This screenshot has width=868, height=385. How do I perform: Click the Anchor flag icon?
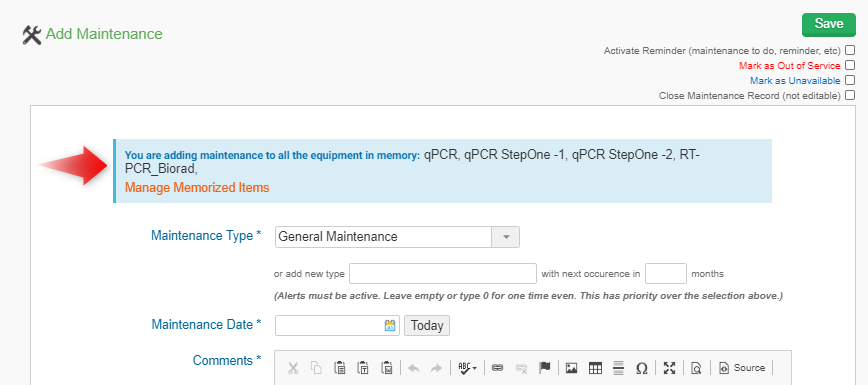(545, 367)
